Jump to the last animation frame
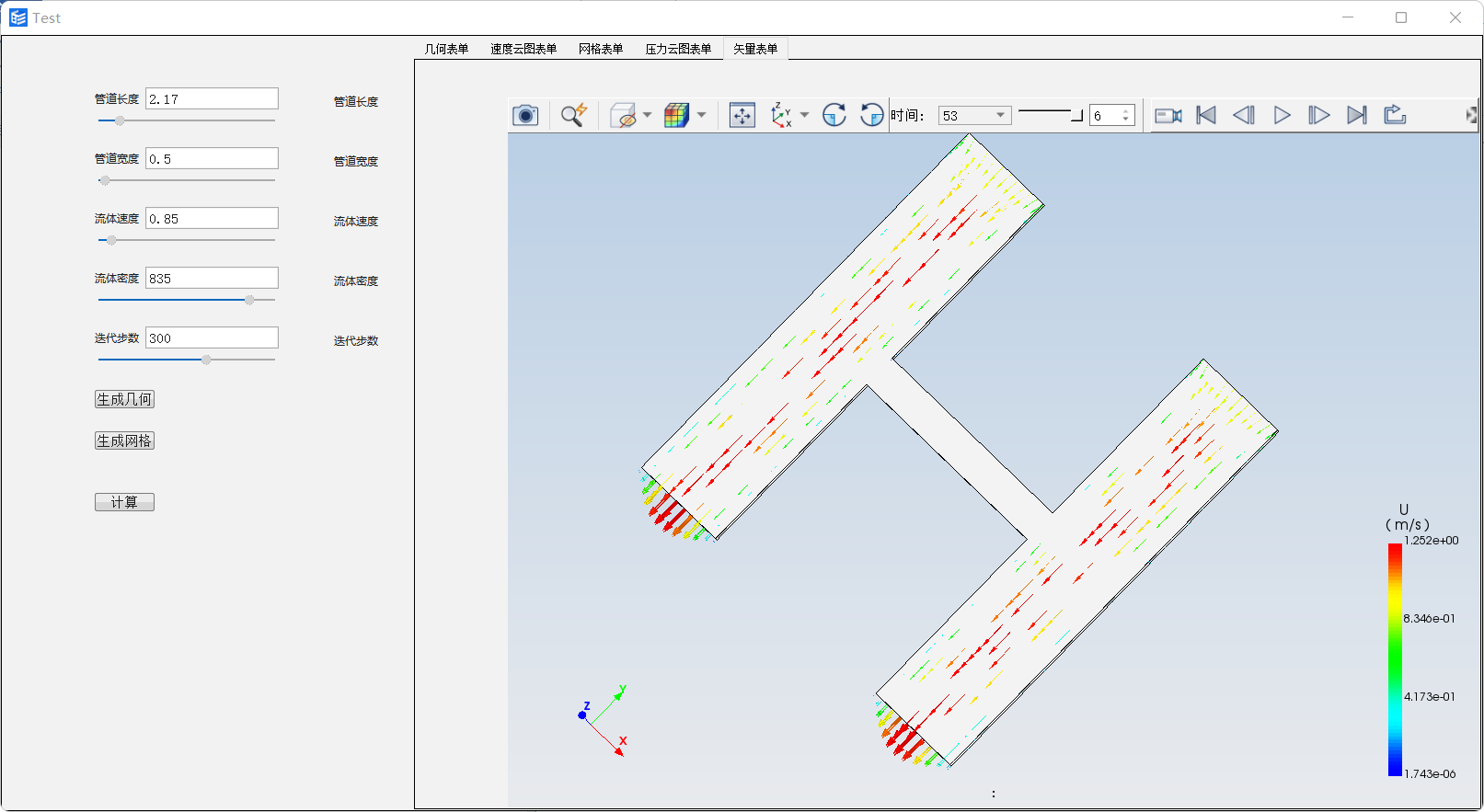 (x=1357, y=115)
